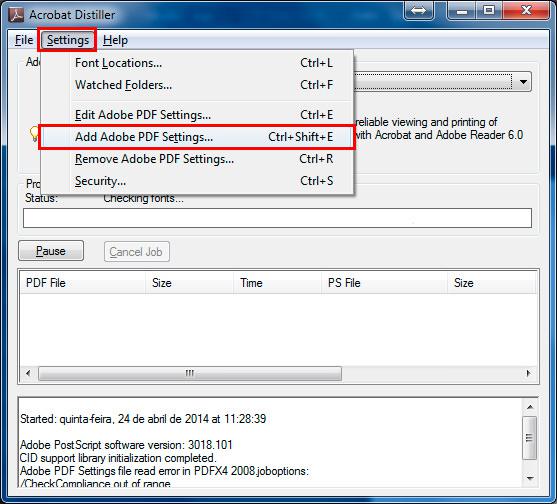
Task: Click job list scroll left arrow
Action: tap(28, 373)
